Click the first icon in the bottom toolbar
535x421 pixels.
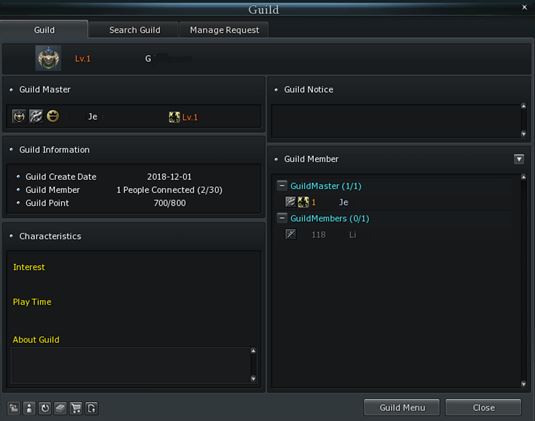[x=14, y=408]
